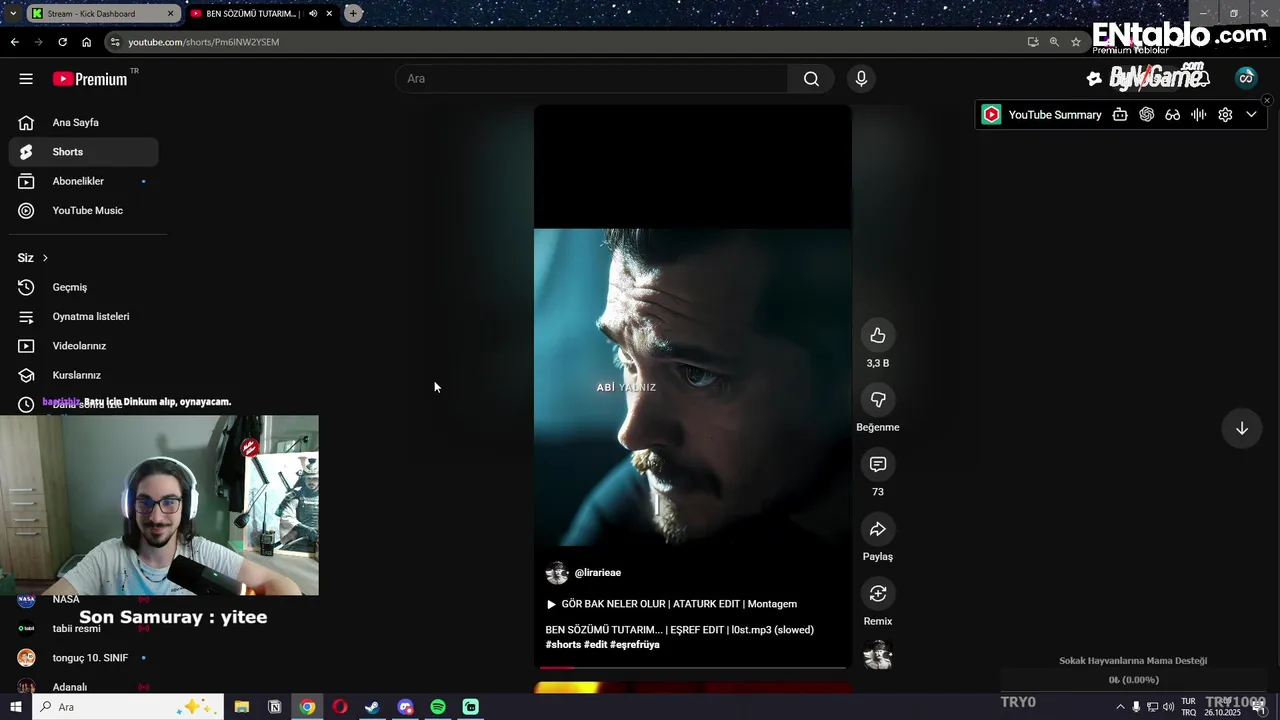
Task: Click the search magnifier button
Action: tap(811, 79)
